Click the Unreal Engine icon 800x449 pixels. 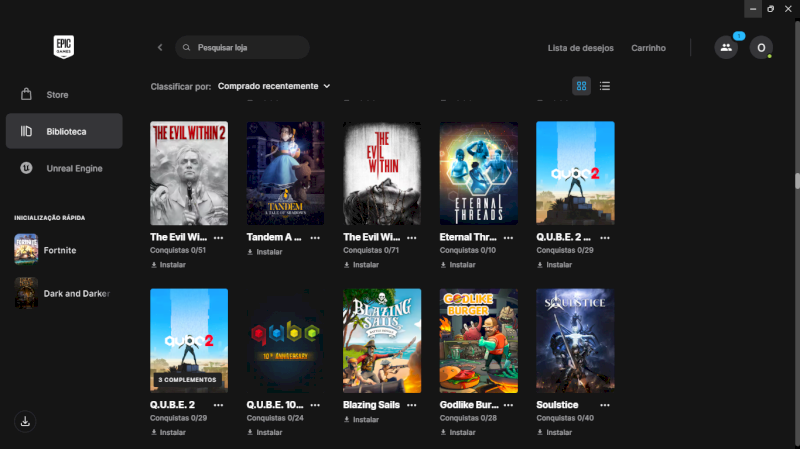coord(26,168)
